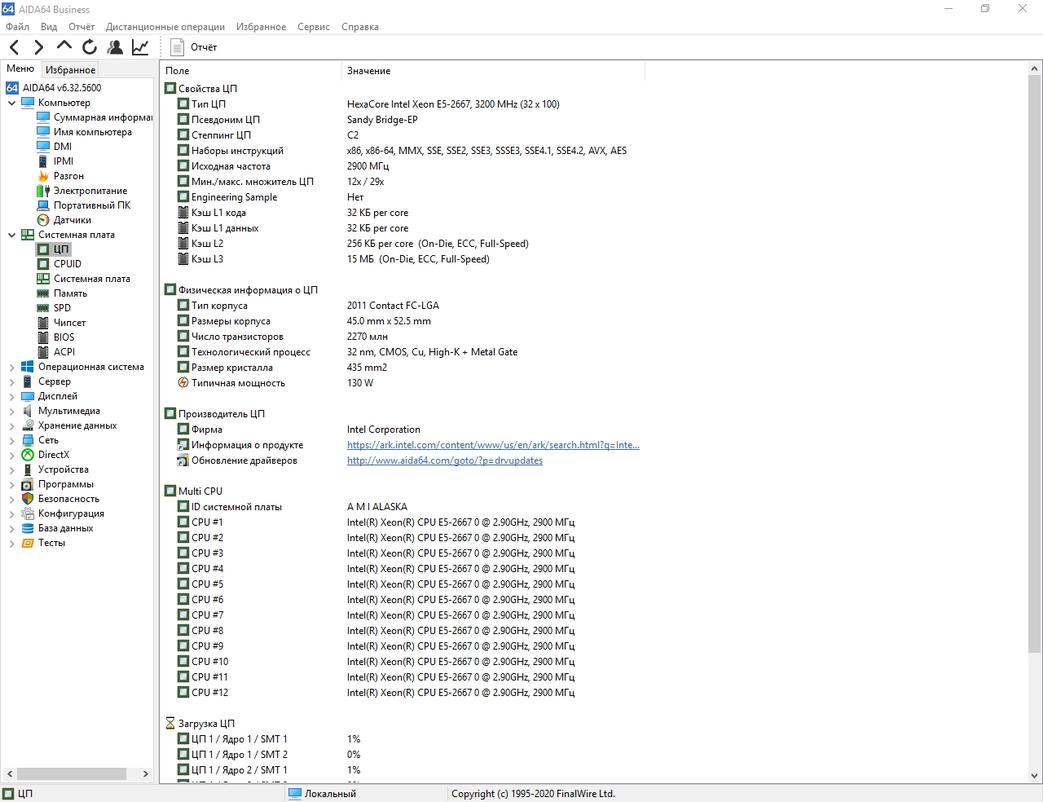Viewport: 1043px width, 802px height.
Task: Click the Отчёт report button in the toolbar
Action: 194,47
